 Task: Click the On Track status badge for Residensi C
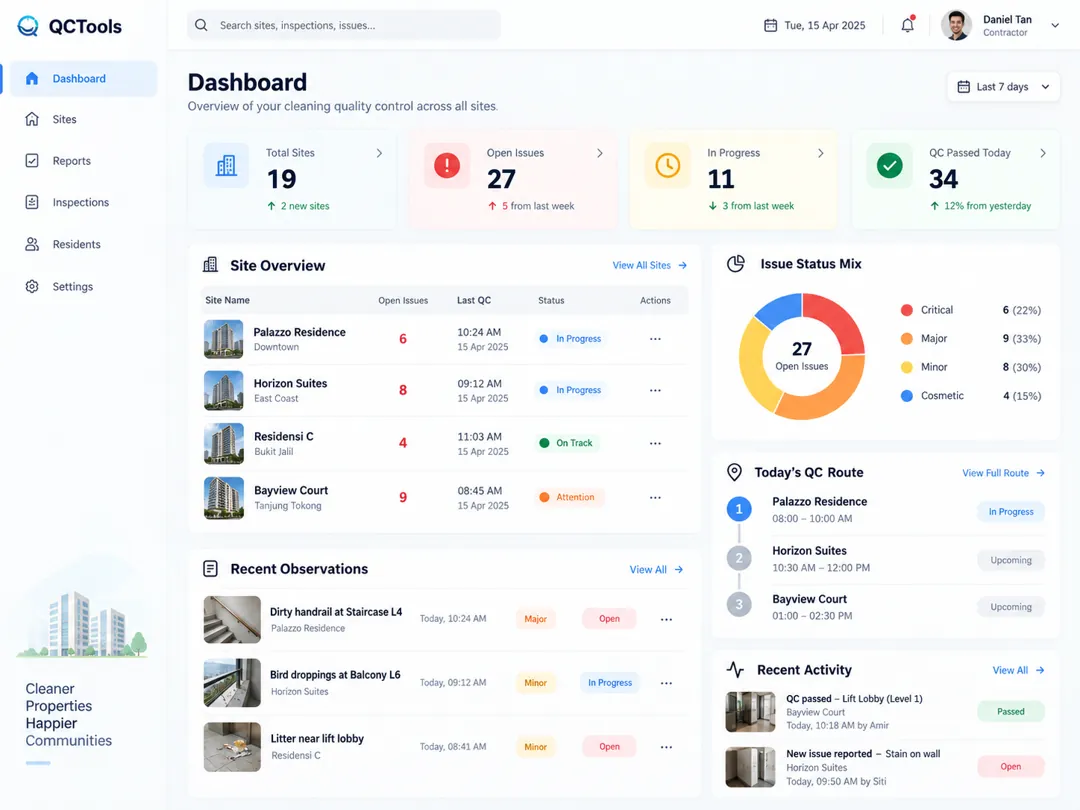click(x=567, y=443)
